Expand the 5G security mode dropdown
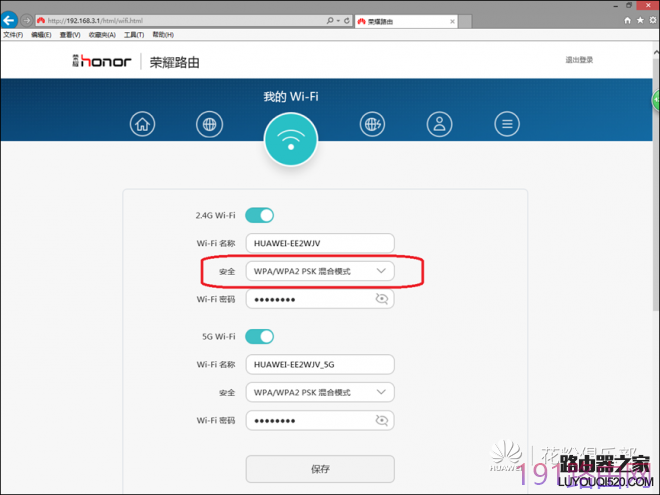 [x=320, y=393]
